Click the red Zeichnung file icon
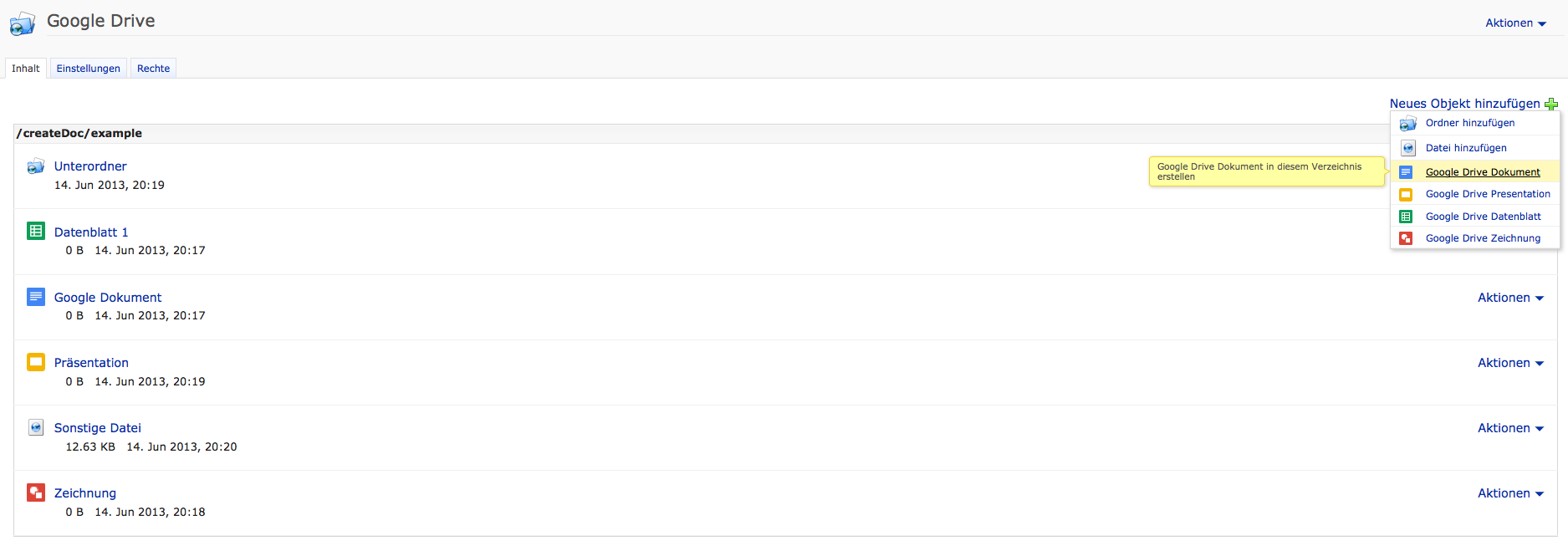The width and height of the screenshot is (1568, 546). pyautogui.click(x=36, y=492)
